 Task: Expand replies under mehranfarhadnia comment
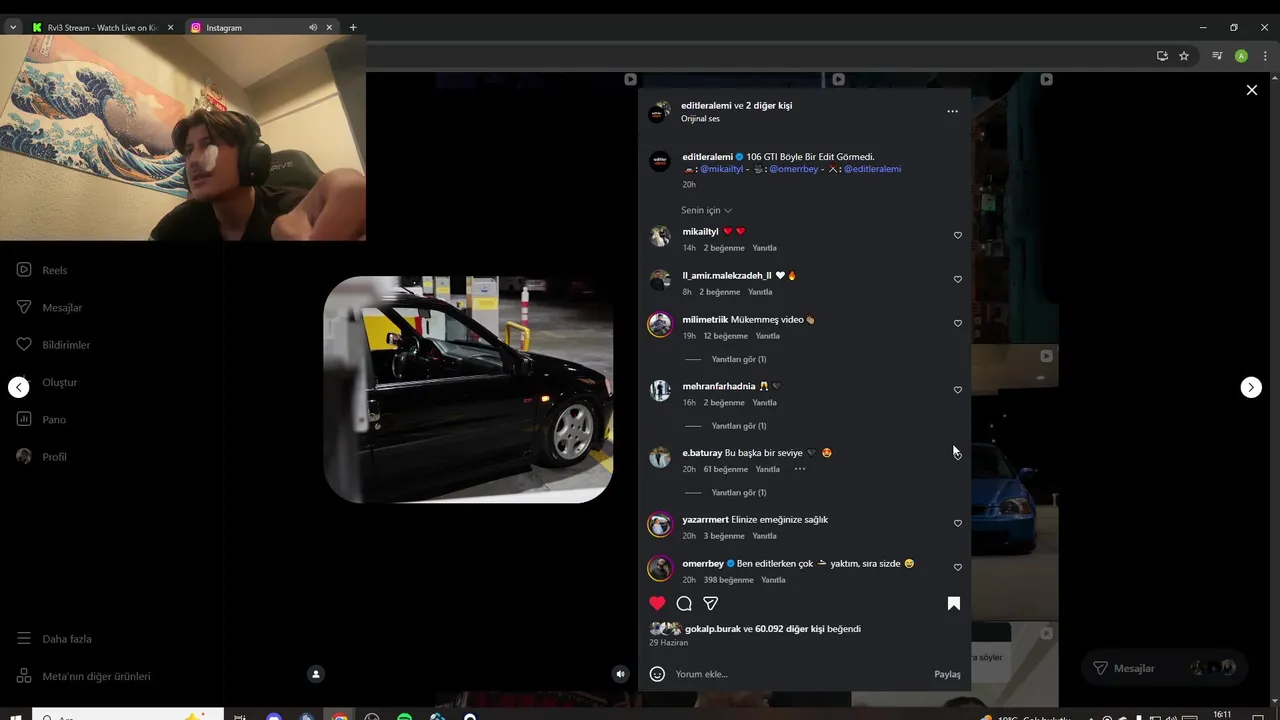pos(738,426)
